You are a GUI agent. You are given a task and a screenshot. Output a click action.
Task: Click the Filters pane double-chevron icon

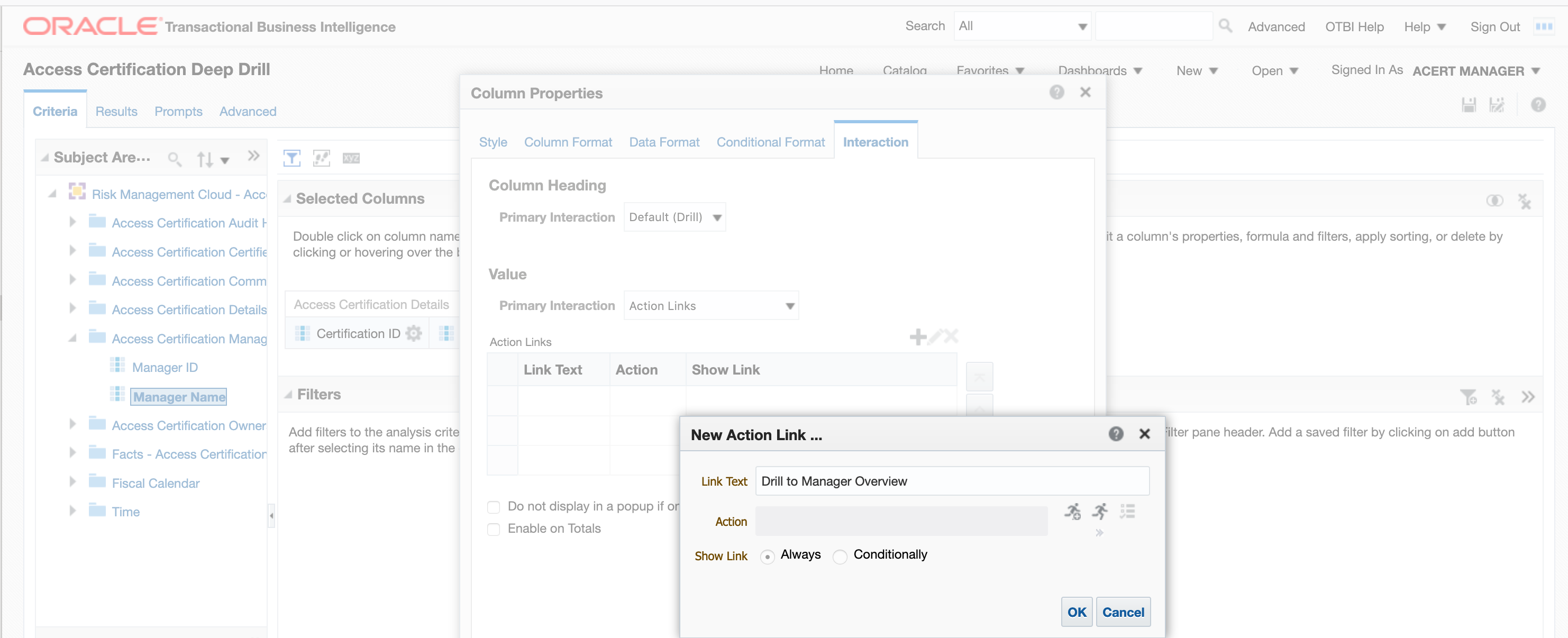tap(1528, 397)
